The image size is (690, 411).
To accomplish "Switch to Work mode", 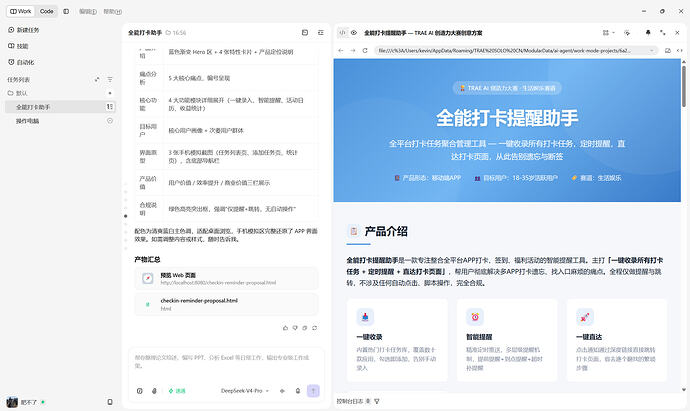I will (x=20, y=11).
